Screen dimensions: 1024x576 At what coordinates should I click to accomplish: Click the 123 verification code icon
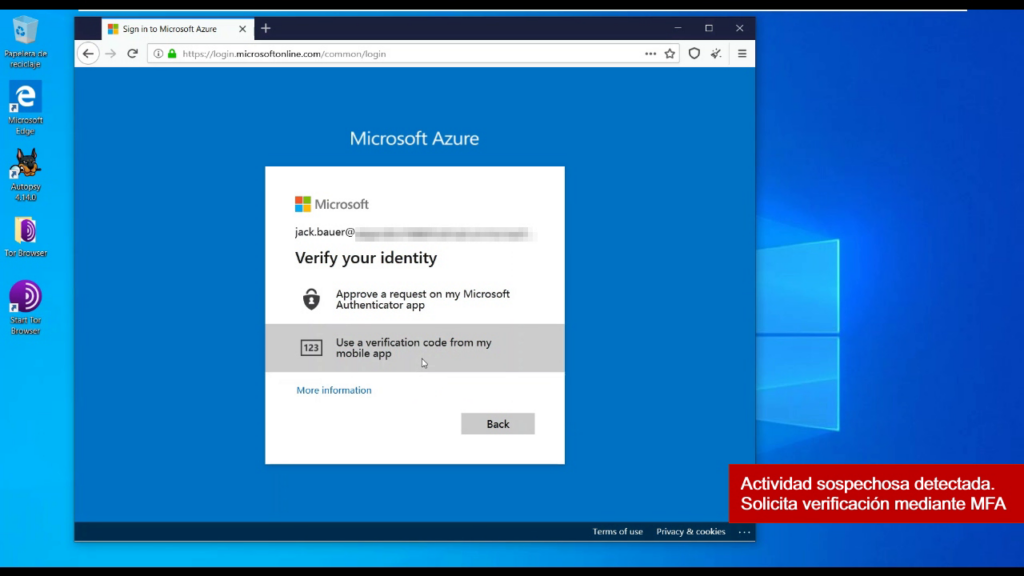[312, 347]
